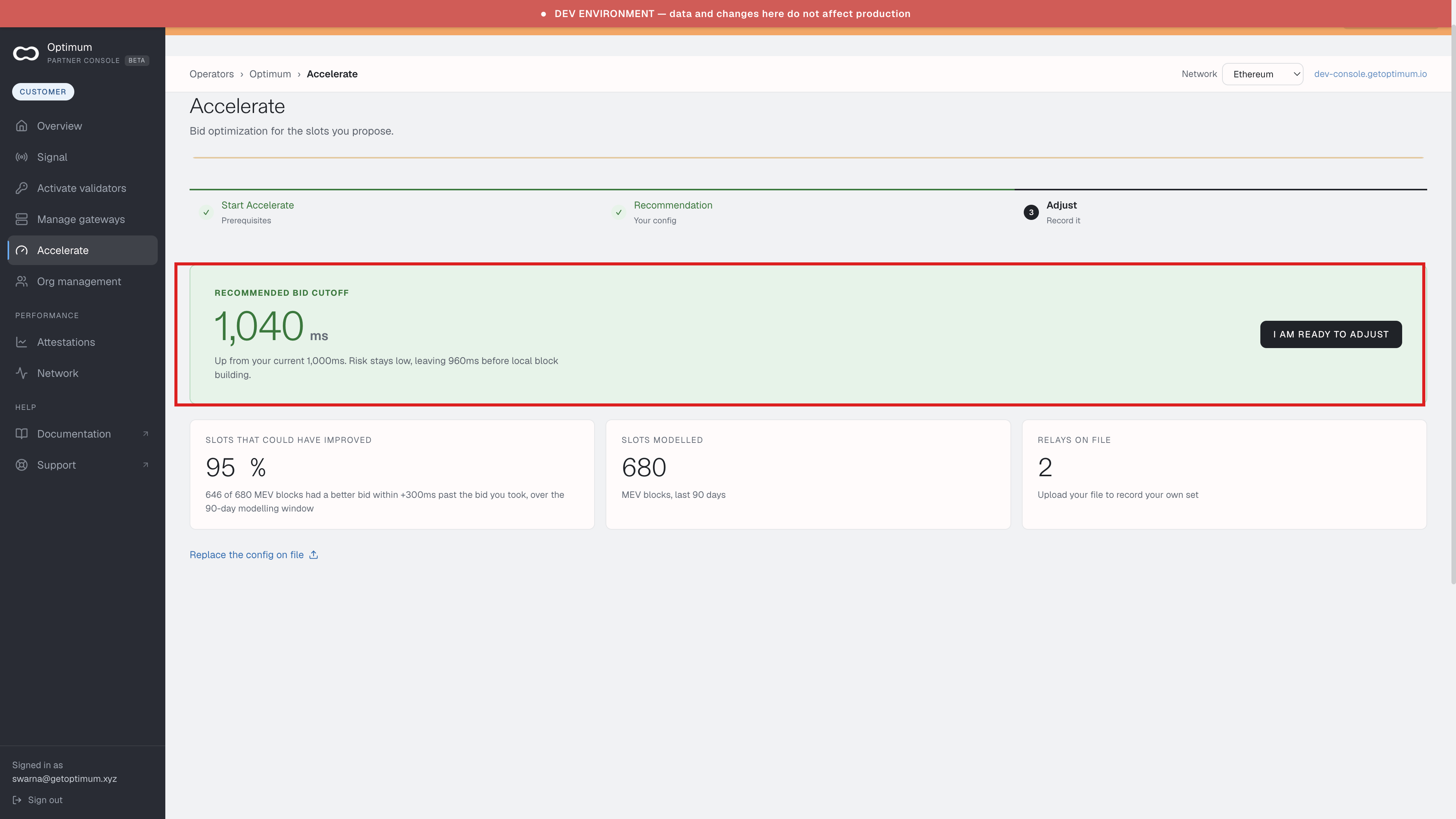Click the BETA label in the header
Image resolution: width=1456 pixels, height=819 pixels.
[x=137, y=61]
